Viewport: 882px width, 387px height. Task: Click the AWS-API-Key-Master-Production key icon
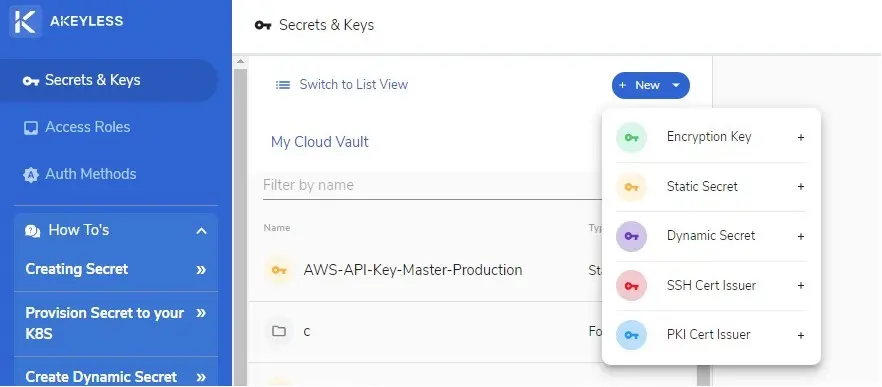pos(279,270)
